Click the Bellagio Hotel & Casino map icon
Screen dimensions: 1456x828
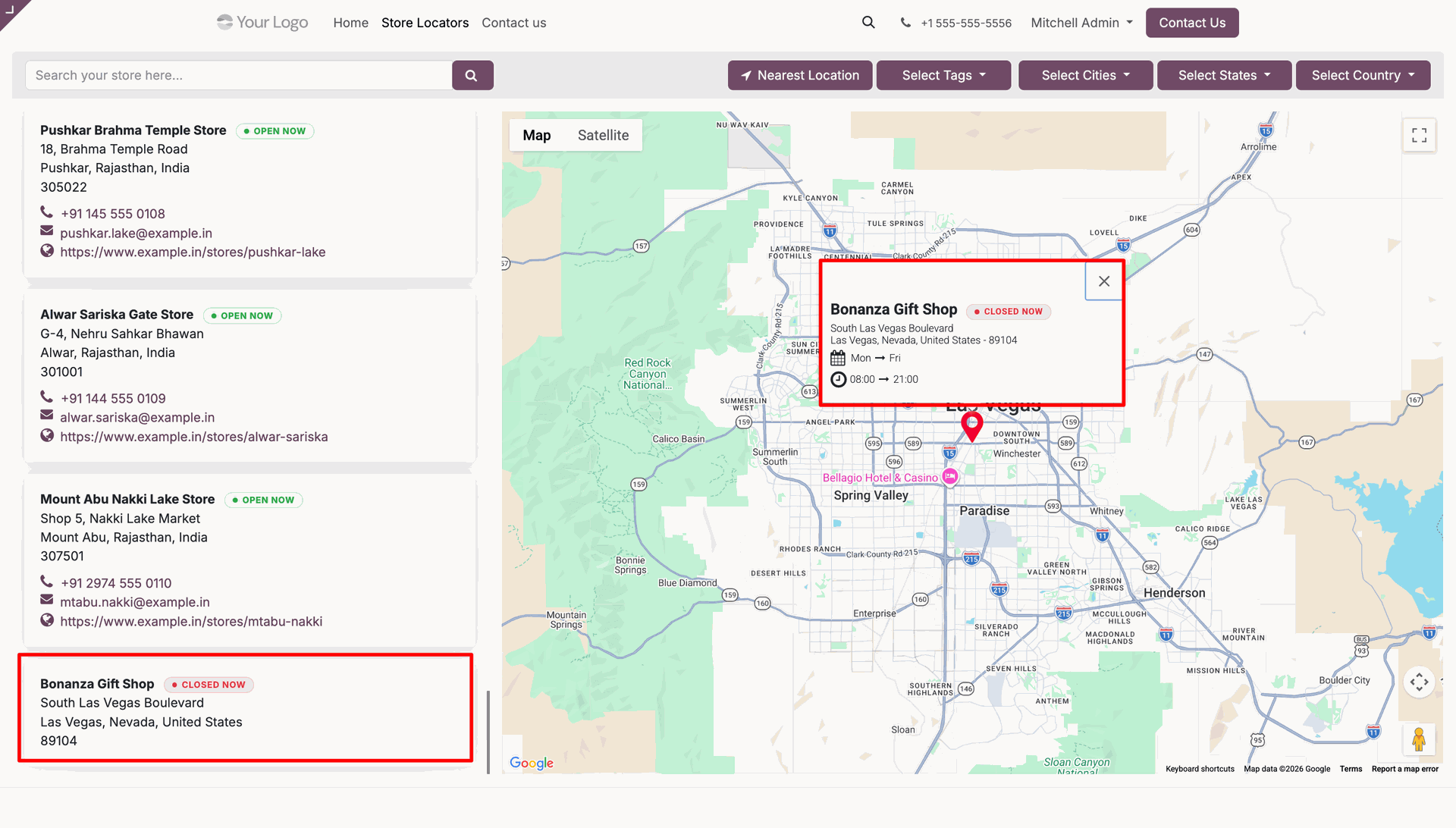(x=950, y=477)
